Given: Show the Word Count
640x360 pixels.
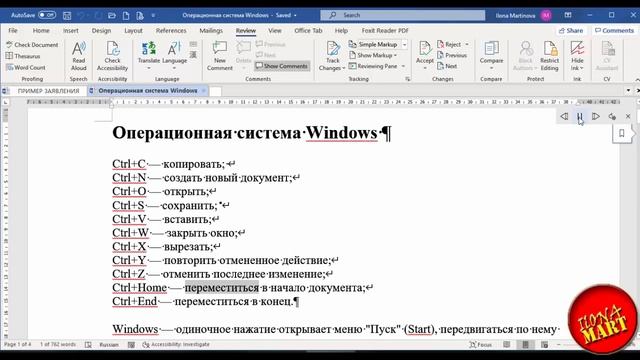Looking at the screenshot, I should [26, 67].
